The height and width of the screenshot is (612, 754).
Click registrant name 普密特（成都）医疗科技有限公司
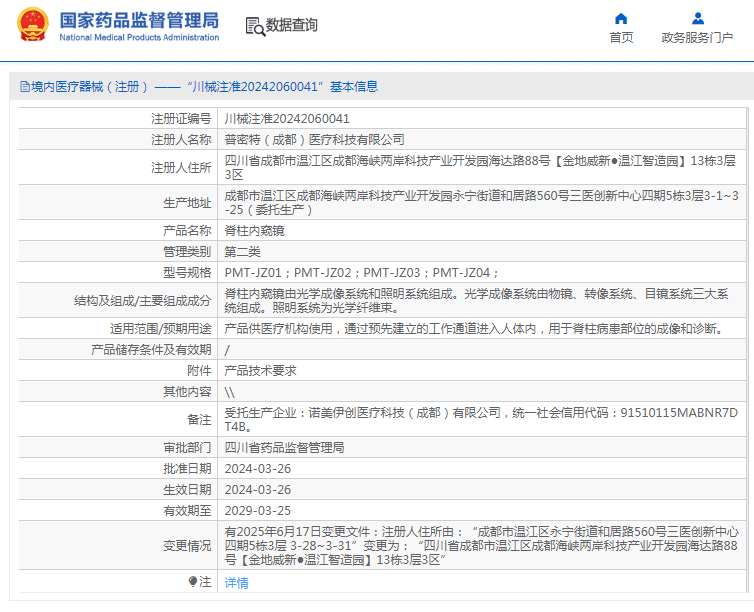tap(314, 139)
